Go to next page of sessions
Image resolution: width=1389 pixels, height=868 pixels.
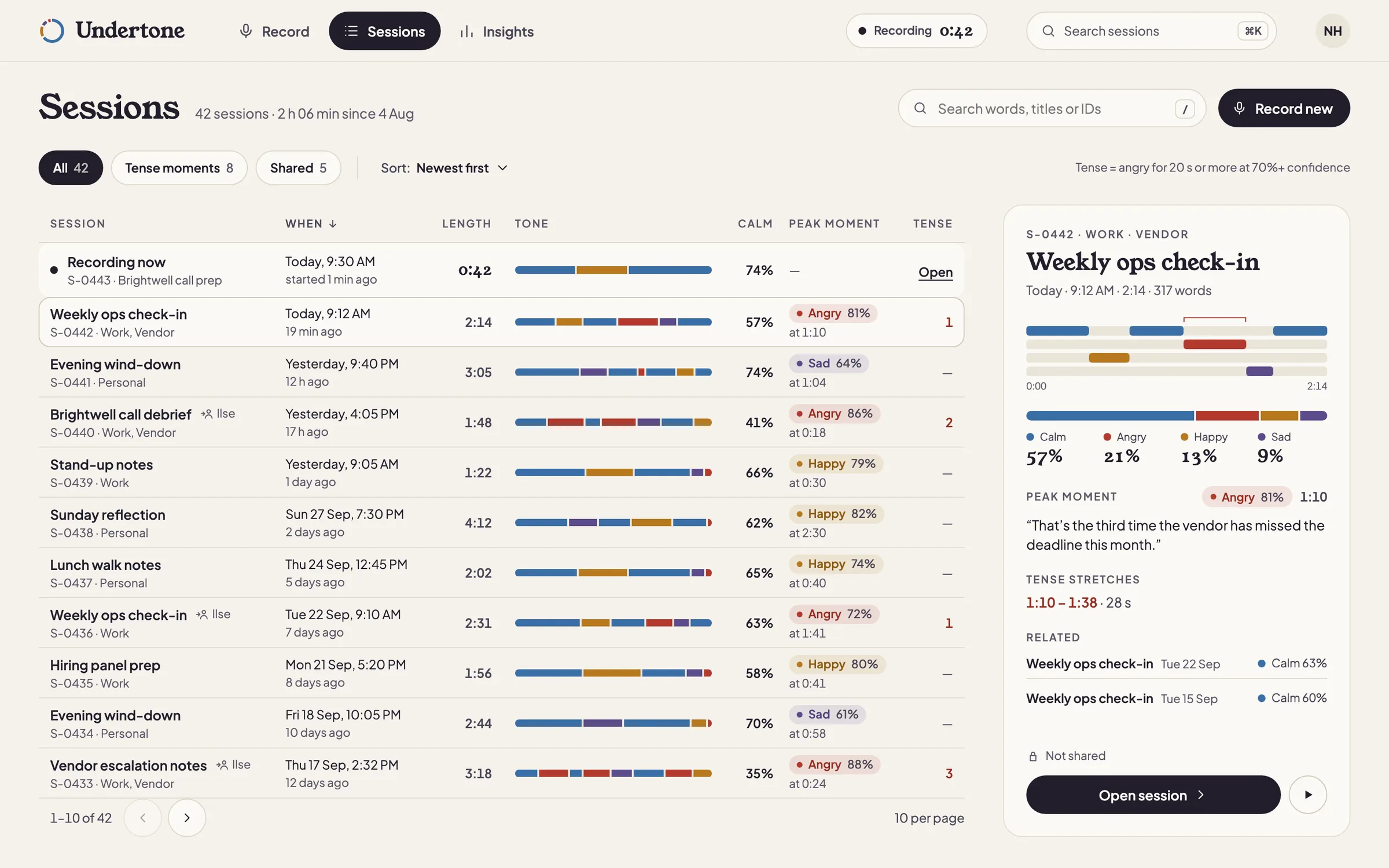pos(186,818)
